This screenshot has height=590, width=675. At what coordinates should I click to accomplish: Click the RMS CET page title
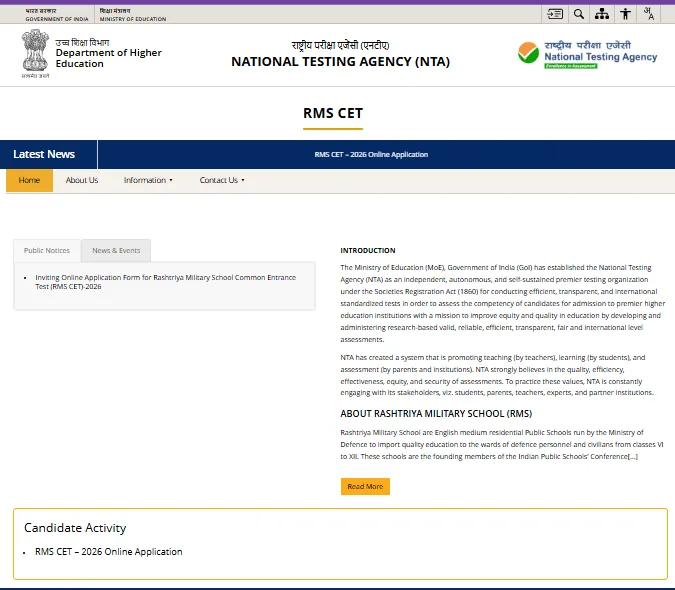333,113
